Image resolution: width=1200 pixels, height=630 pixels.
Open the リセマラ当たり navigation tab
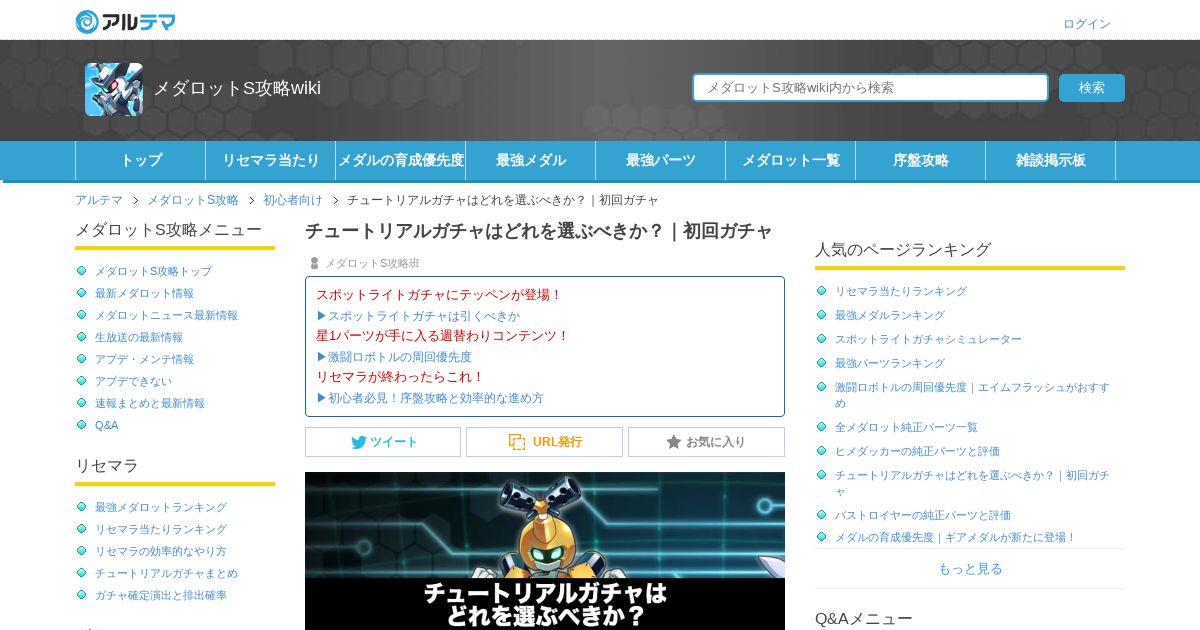click(x=271, y=160)
